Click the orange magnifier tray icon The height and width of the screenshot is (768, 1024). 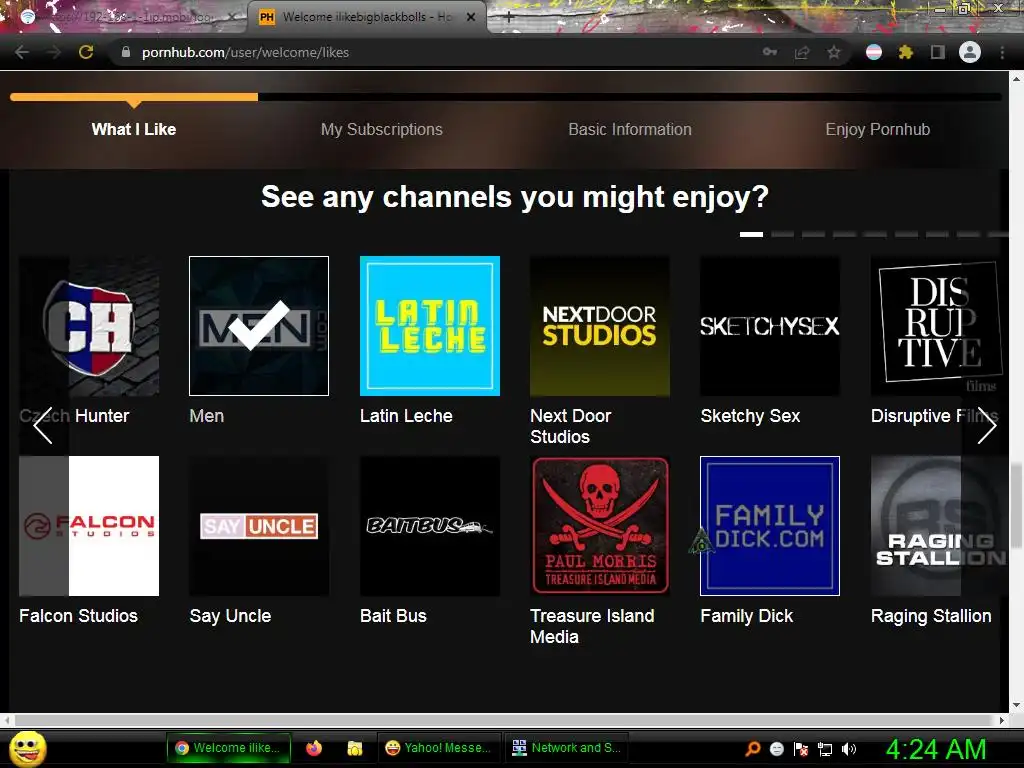coord(753,749)
